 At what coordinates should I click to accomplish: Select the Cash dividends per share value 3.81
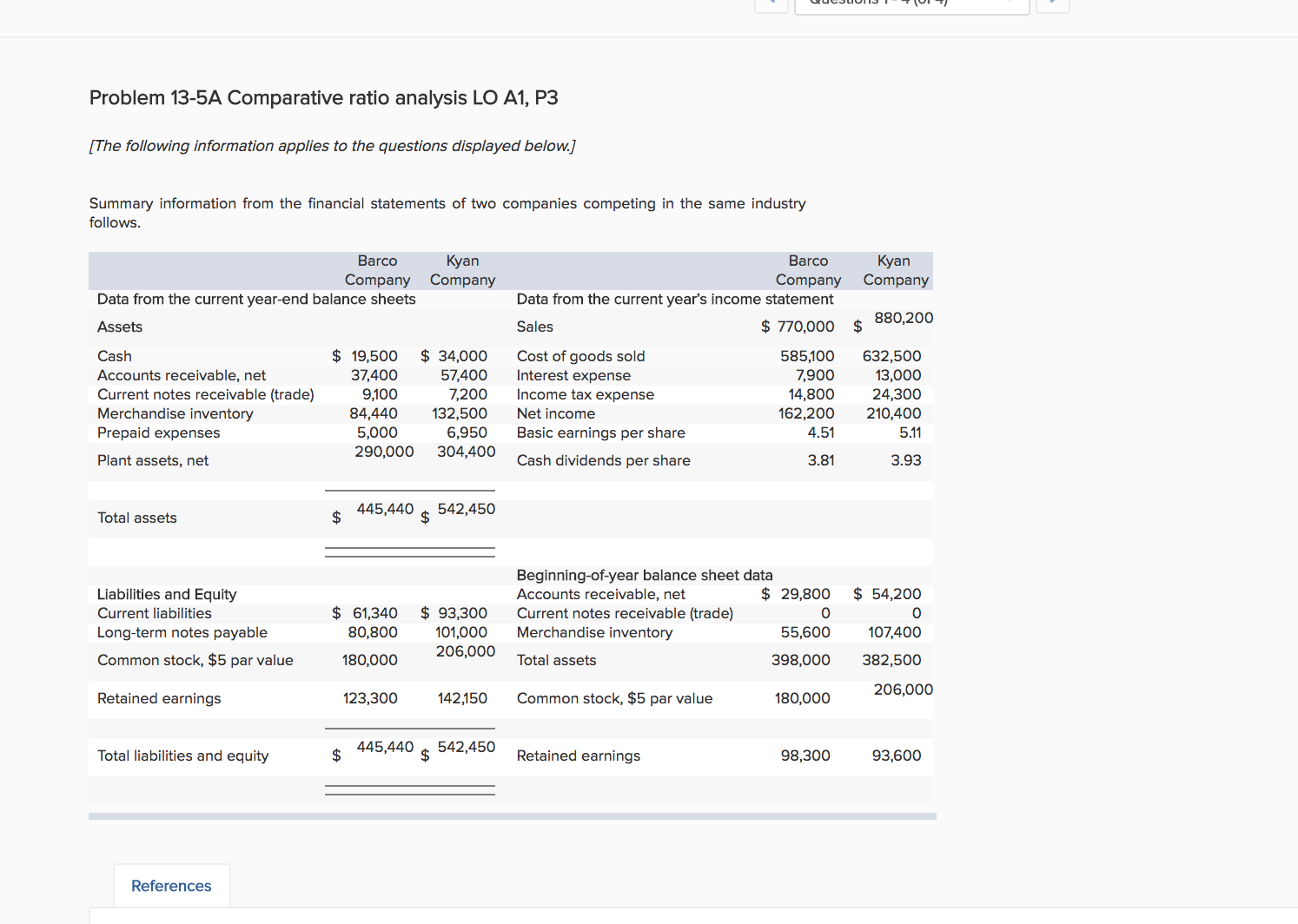[820, 460]
